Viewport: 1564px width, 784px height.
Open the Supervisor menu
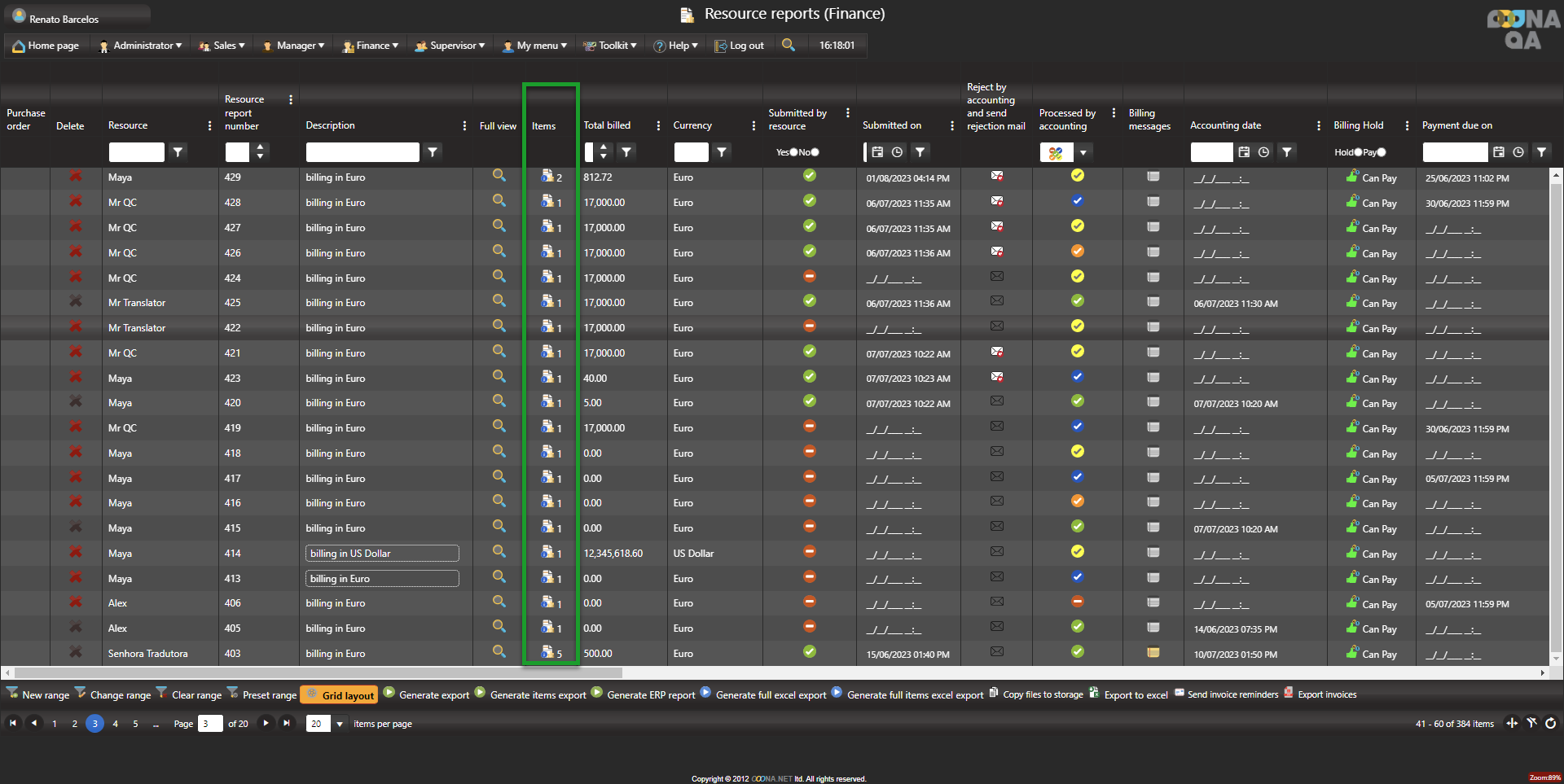[450, 46]
